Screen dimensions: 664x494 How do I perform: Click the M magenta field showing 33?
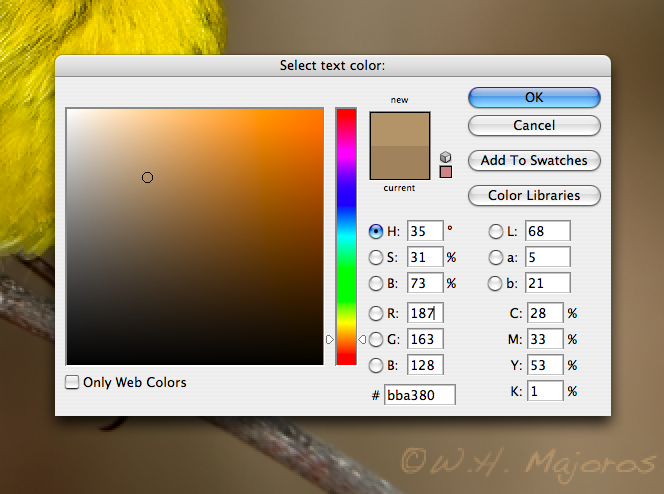[545, 339]
